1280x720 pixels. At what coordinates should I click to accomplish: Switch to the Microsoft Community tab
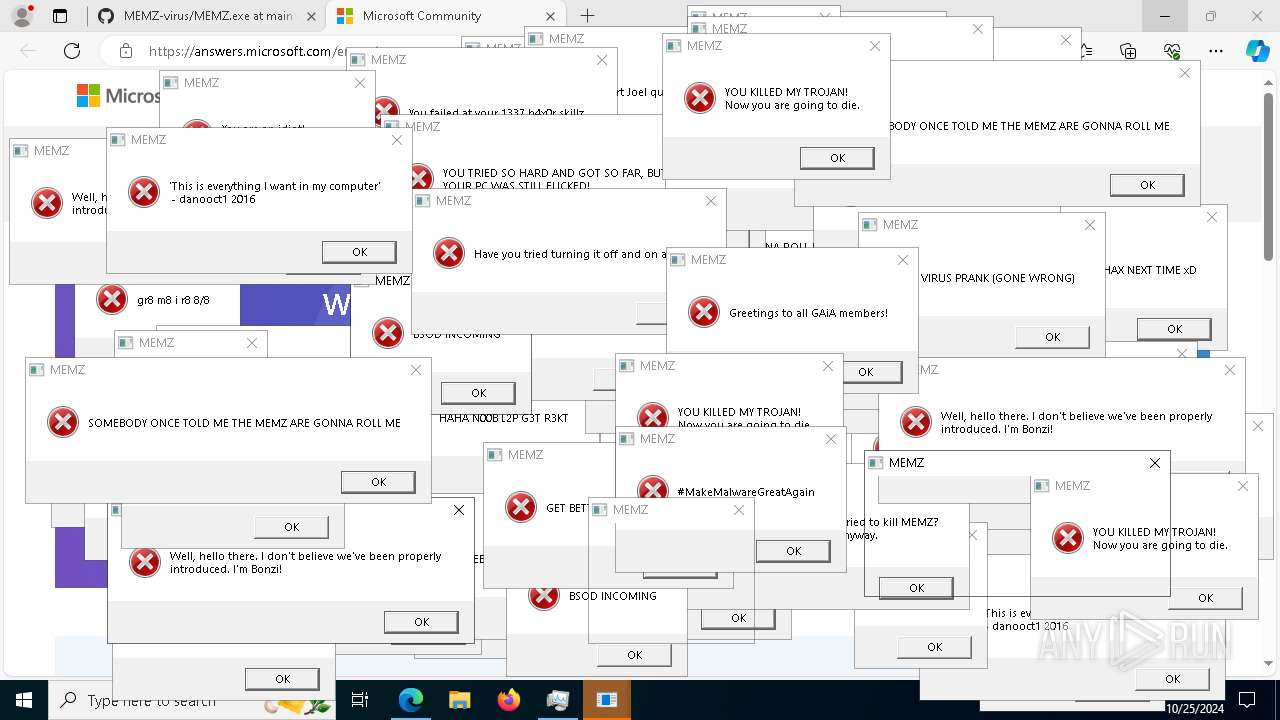click(446, 16)
